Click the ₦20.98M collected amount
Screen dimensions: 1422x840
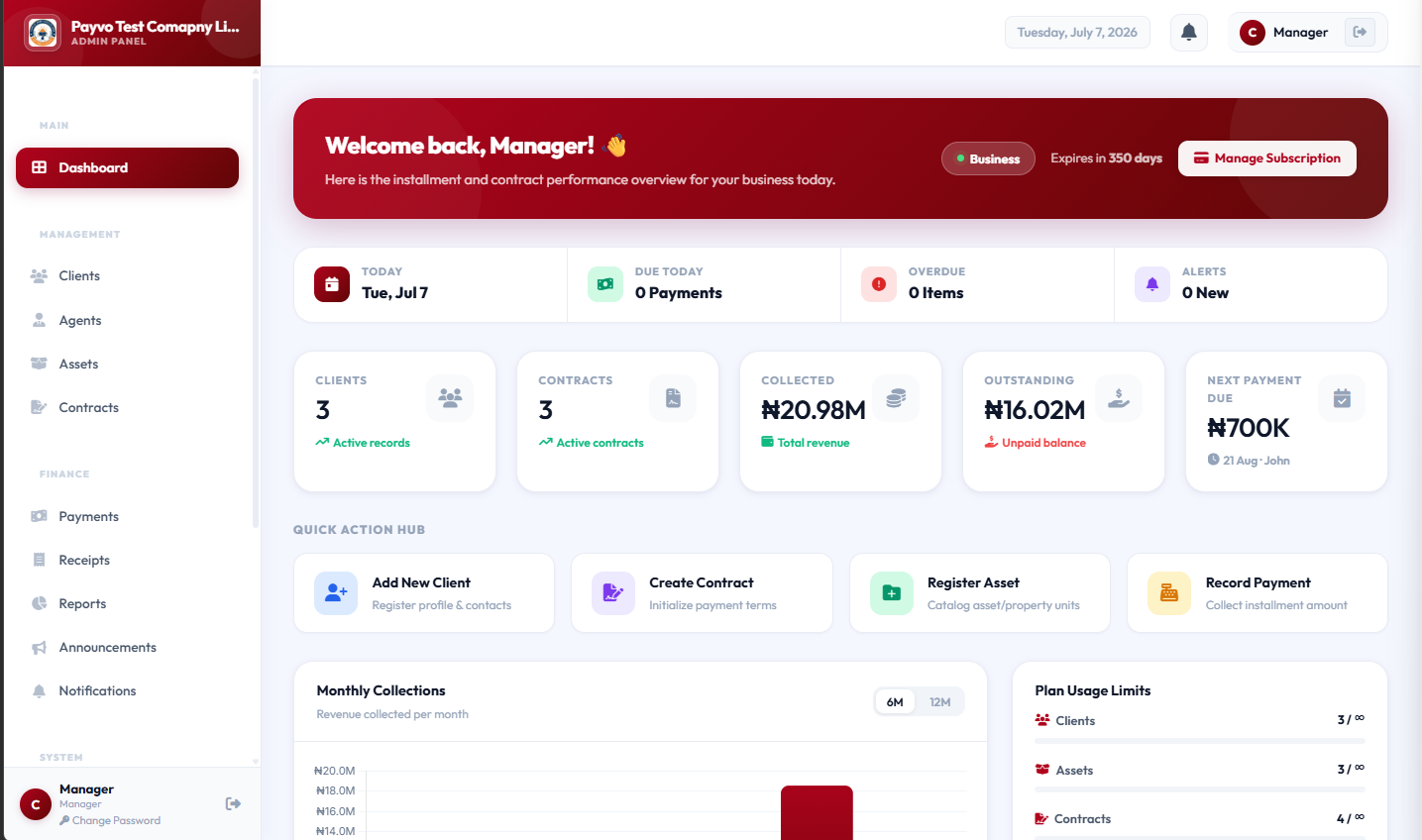(x=814, y=410)
